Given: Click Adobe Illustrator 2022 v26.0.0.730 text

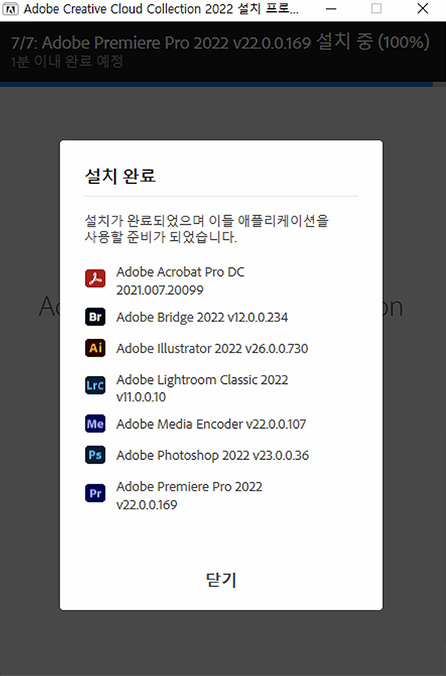Looking at the screenshot, I should [x=212, y=348].
